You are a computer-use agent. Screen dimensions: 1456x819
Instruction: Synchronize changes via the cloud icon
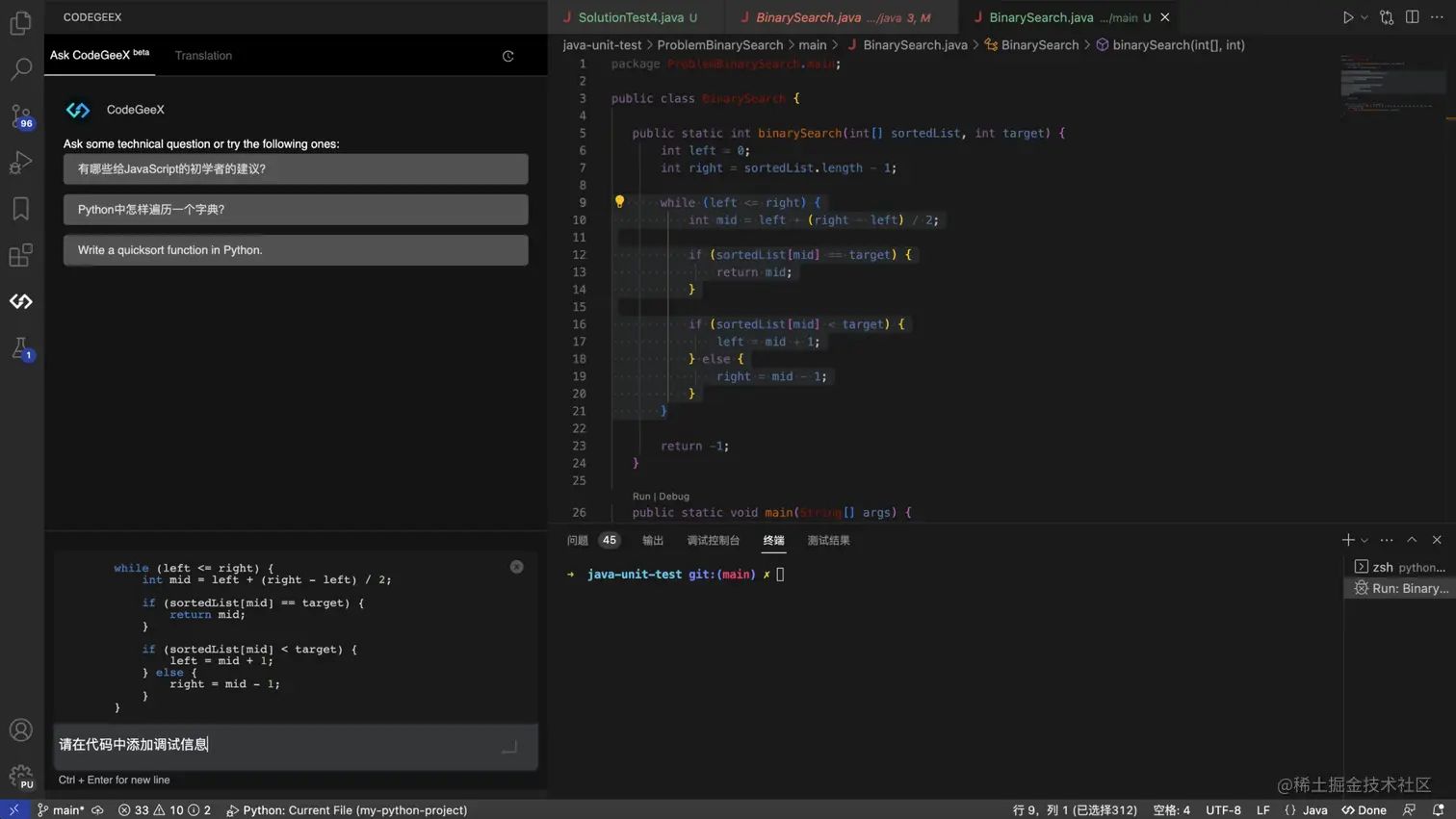(x=97, y=810)
